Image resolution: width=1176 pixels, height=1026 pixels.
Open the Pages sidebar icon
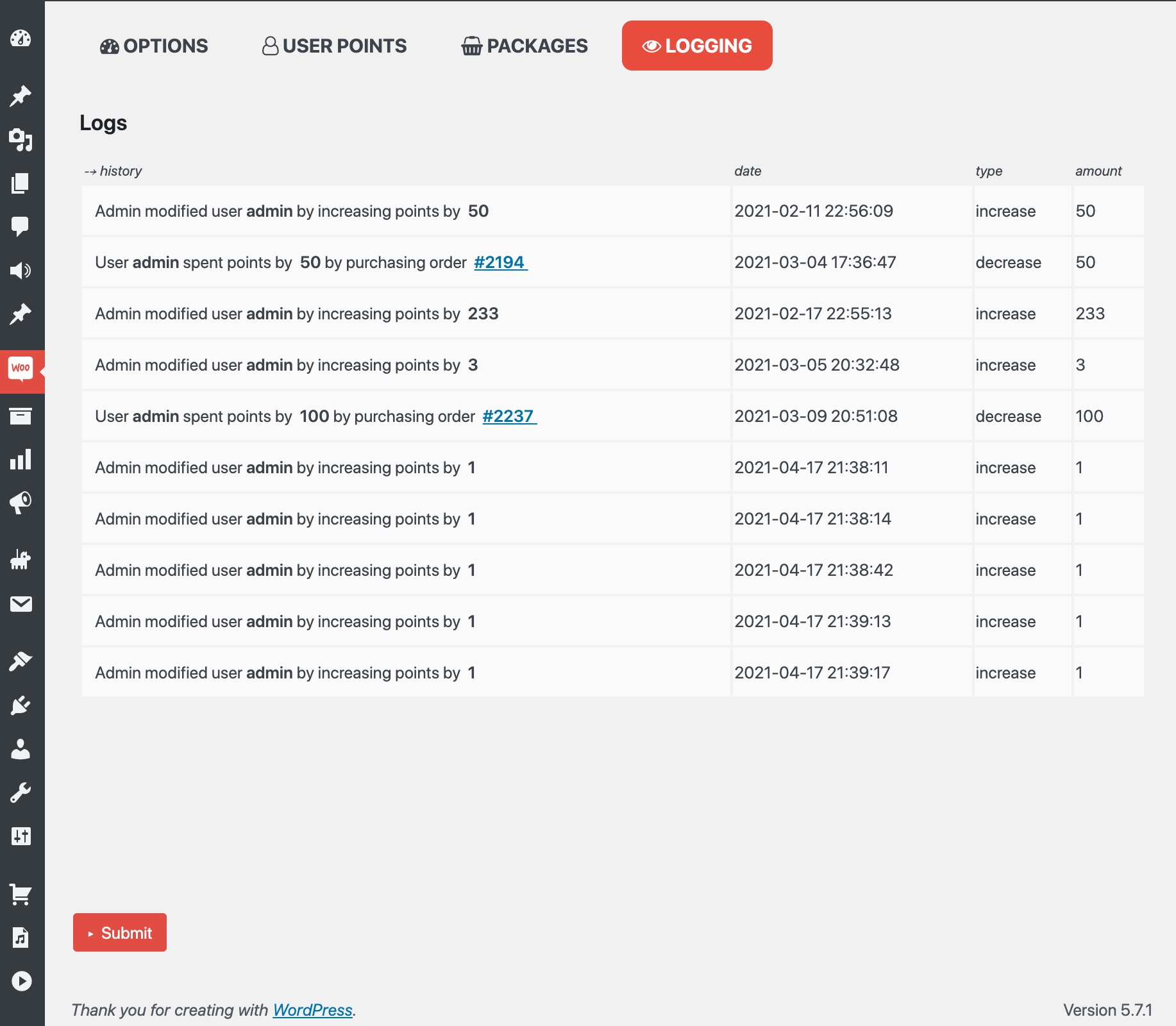click(x=21, y=183)
